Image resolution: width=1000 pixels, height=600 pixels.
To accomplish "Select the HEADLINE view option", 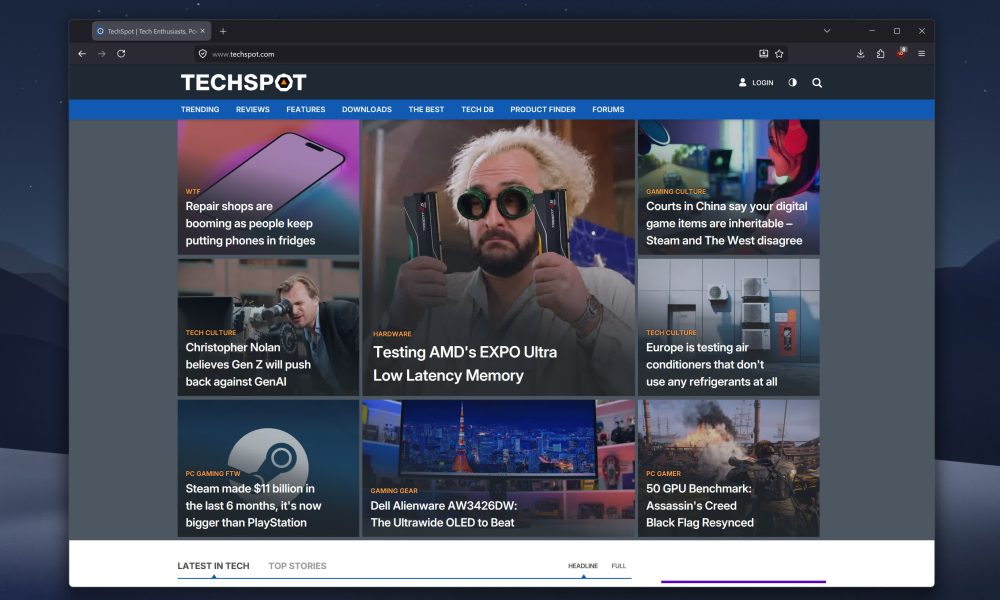I will (x=583, y=566).
